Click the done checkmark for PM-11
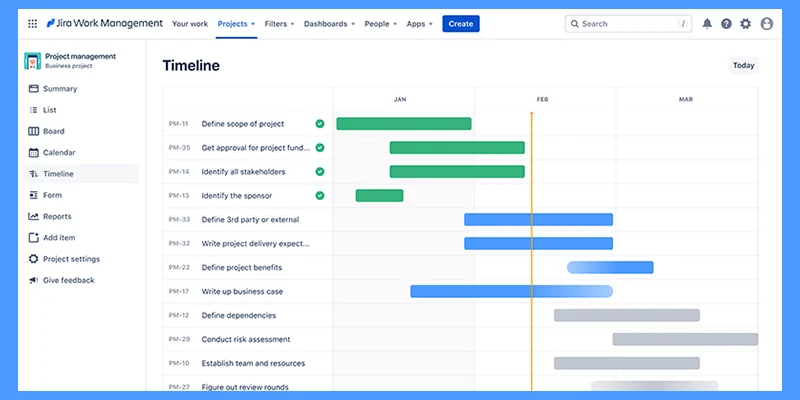 pos(320,124)
